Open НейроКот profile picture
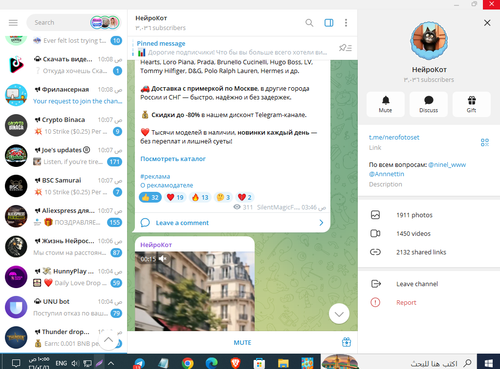Viewport: 500px width, 369px height. 429,40
